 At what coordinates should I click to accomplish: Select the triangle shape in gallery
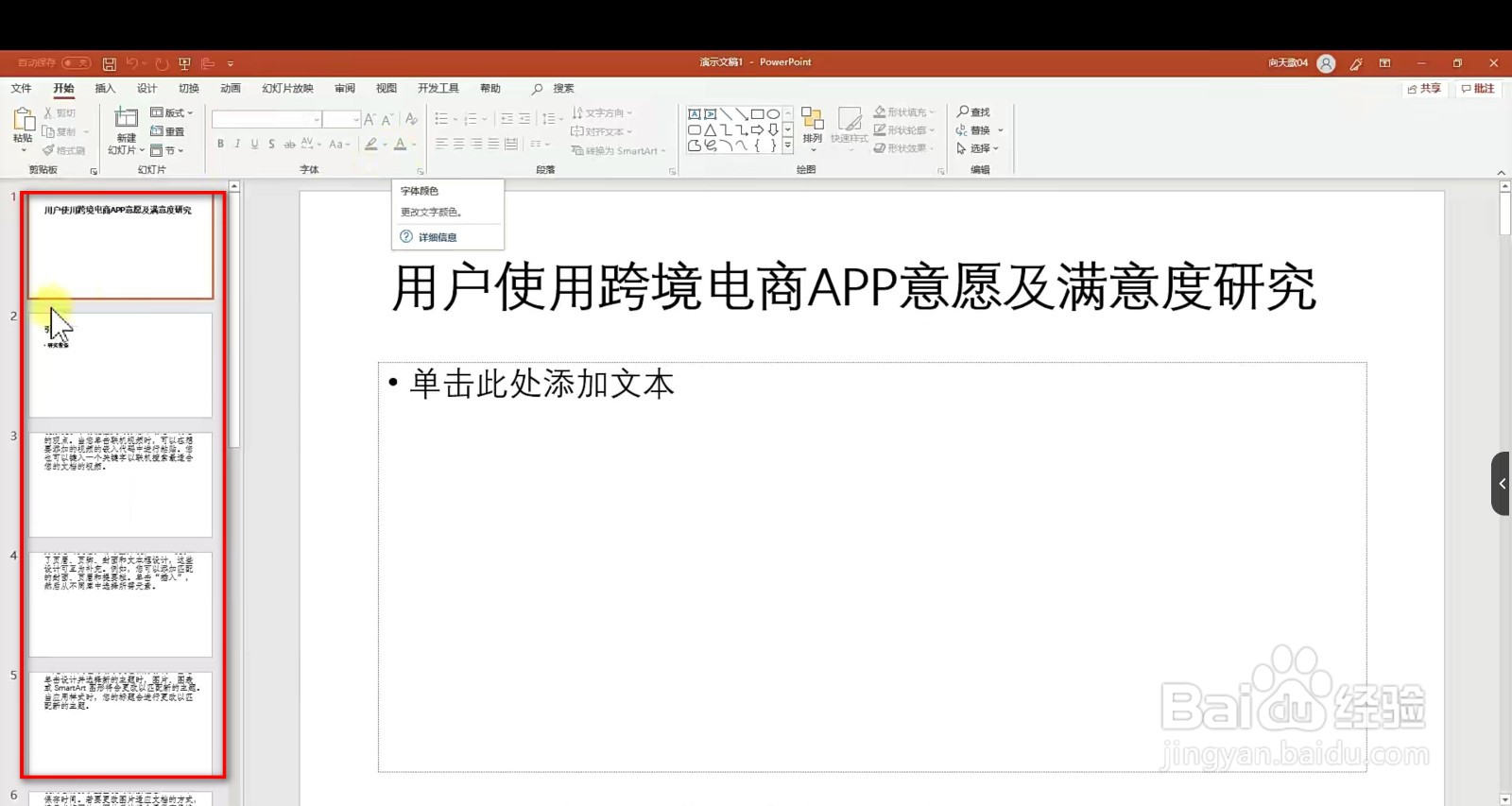click(x=711, y=129)
